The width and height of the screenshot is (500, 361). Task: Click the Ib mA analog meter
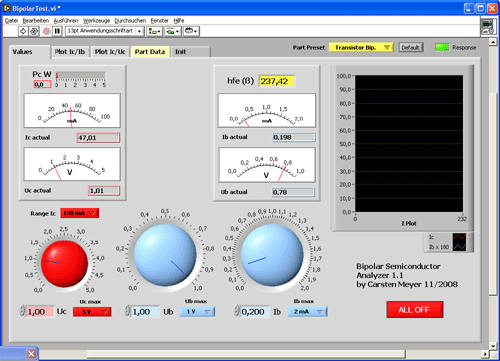(267, 110)
